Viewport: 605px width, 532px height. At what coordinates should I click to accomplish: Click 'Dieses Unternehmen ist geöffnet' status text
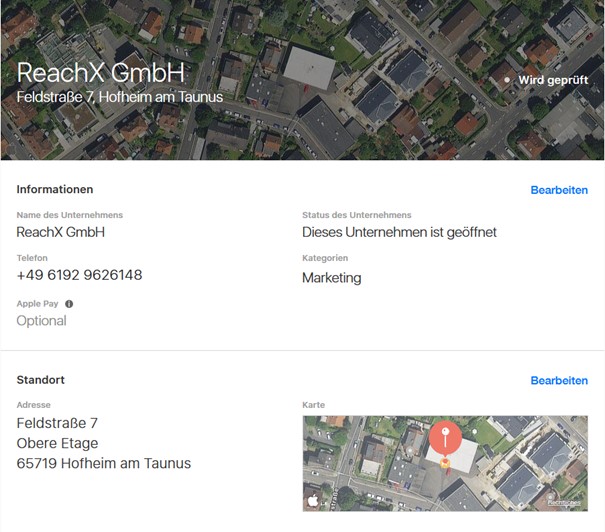[399, 232]
